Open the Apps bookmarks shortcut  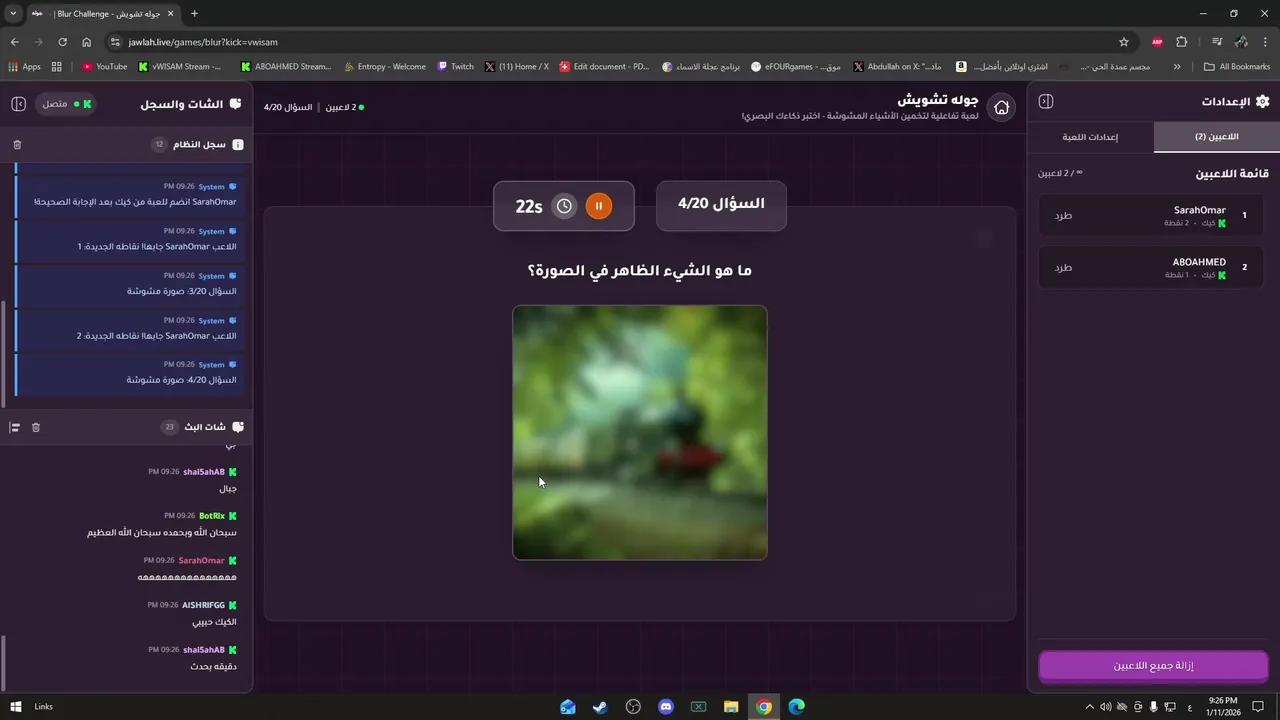point(25,67)
